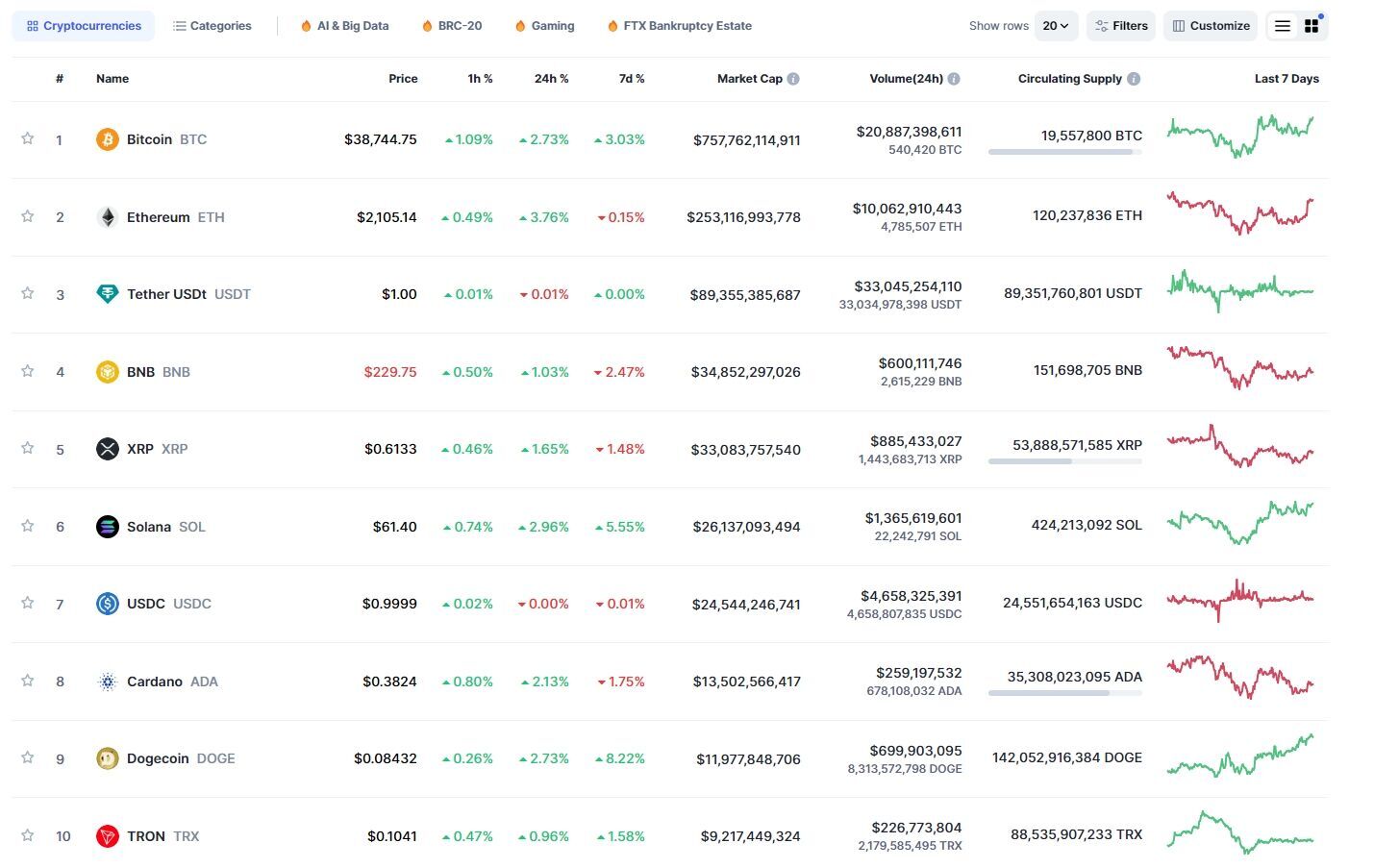The height and width of the screenshot is (868, 1374).
Task: Open Show rows 20 dropdown
Action: [1056, 26]
